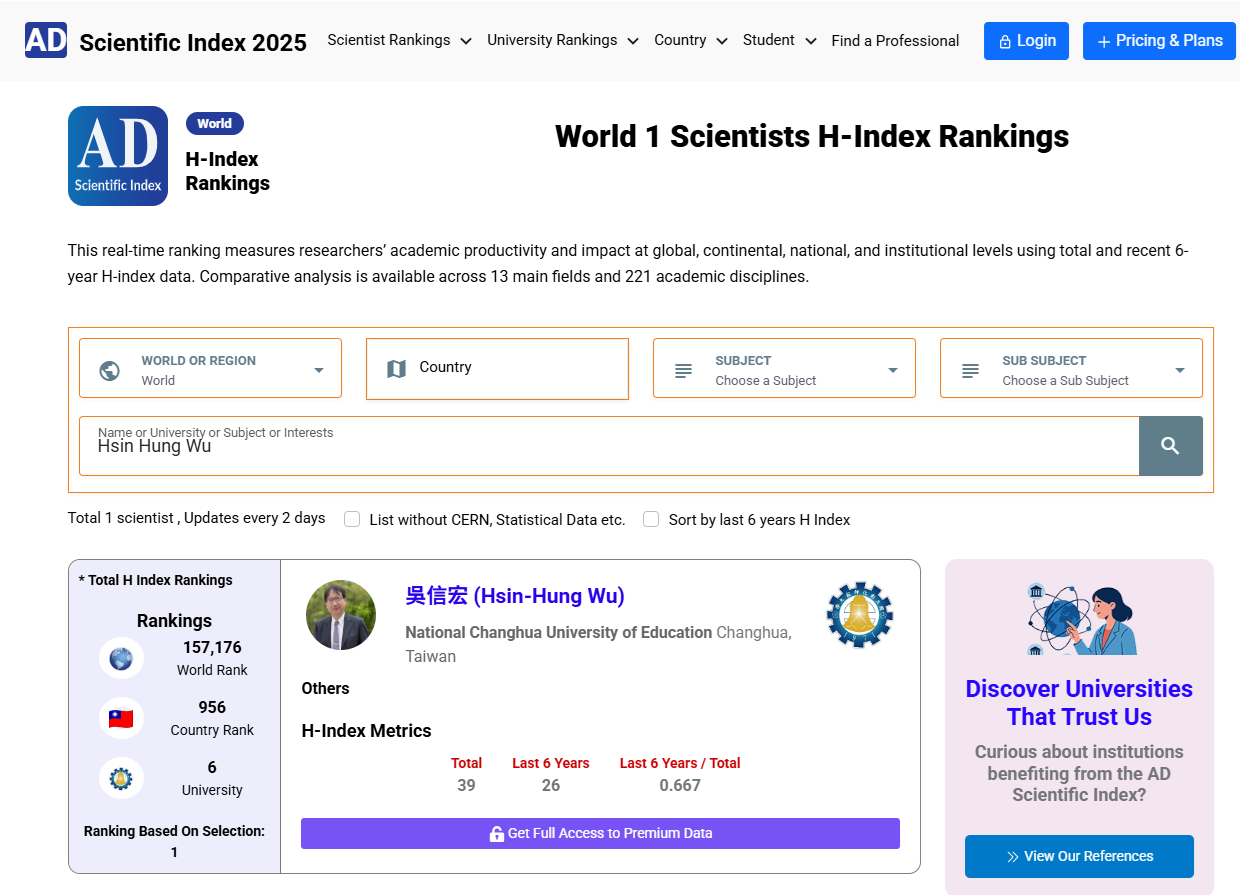
Task: Click the Login button
Action: coord(1026,41)
